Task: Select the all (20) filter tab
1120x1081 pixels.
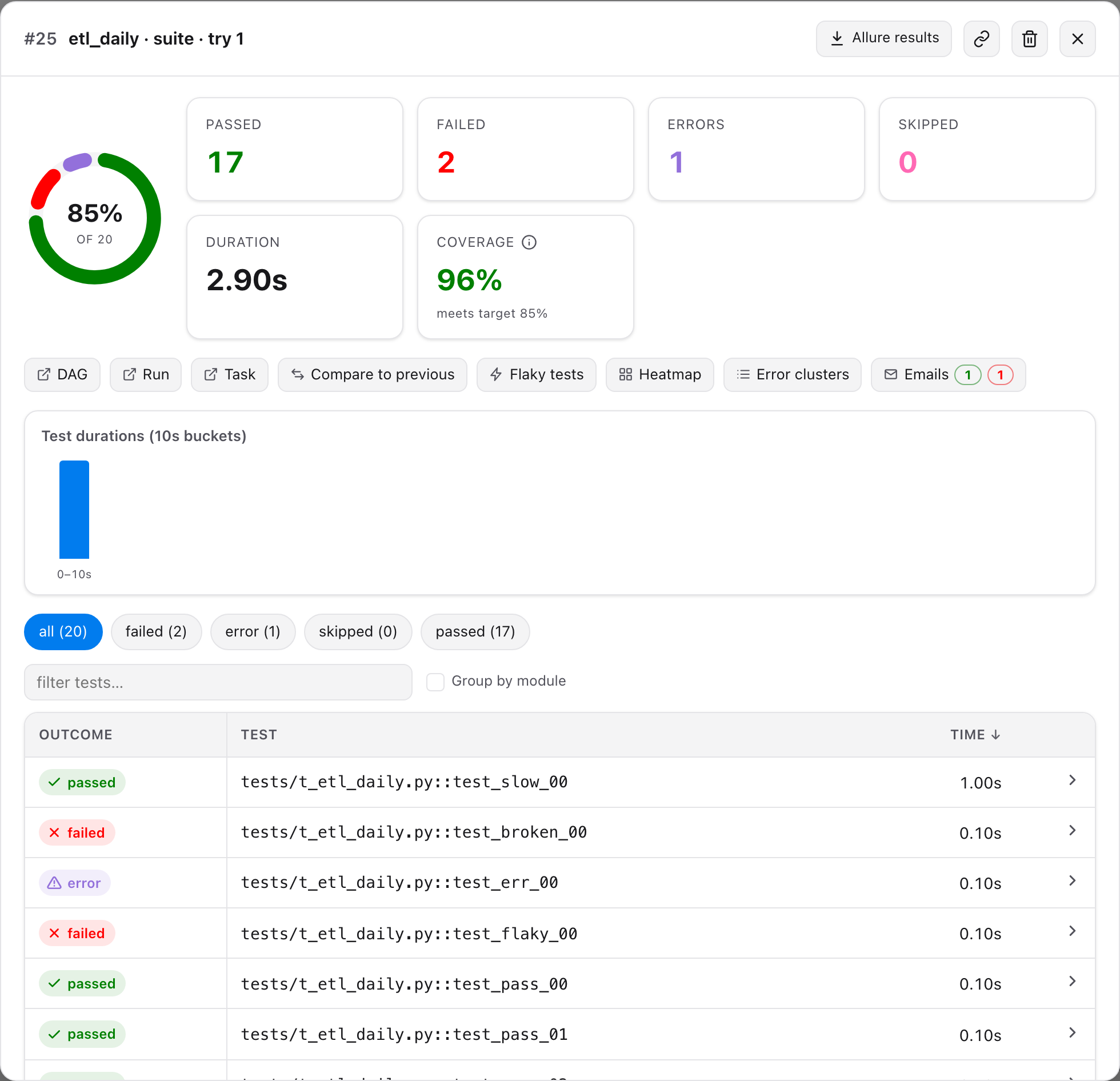Action: click(63, 632)
